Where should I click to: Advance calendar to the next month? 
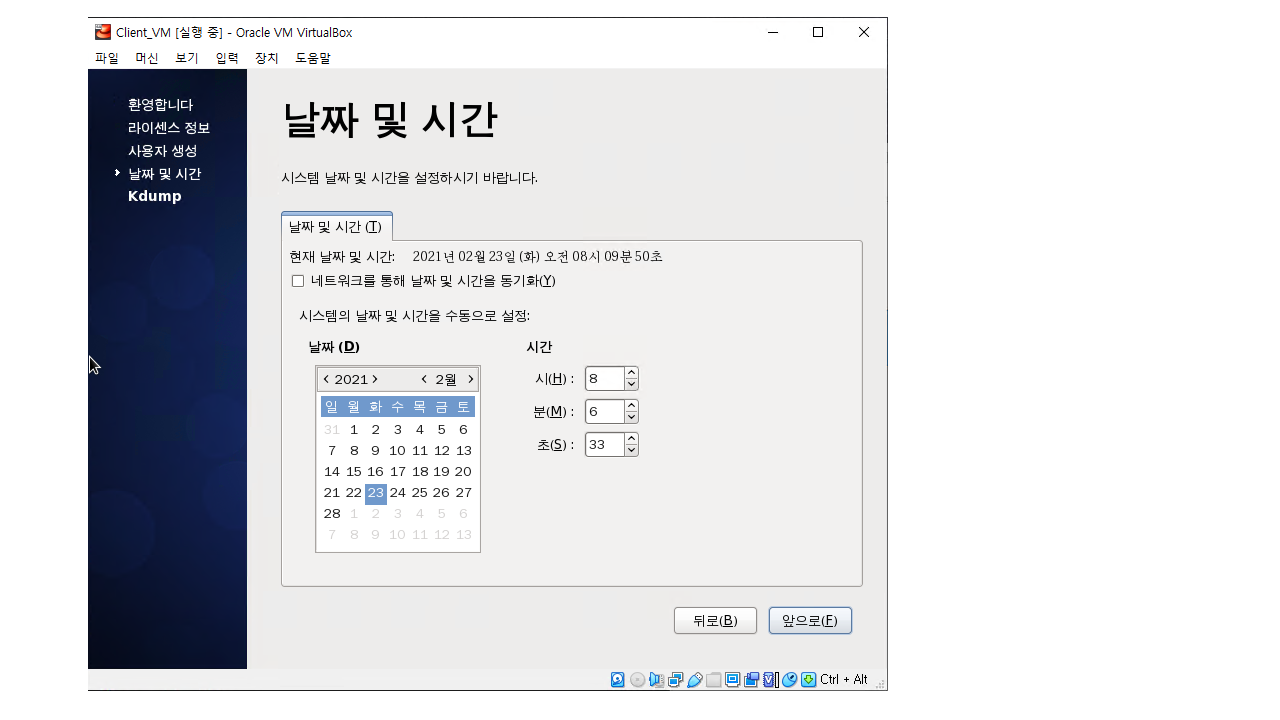point(471,380)
